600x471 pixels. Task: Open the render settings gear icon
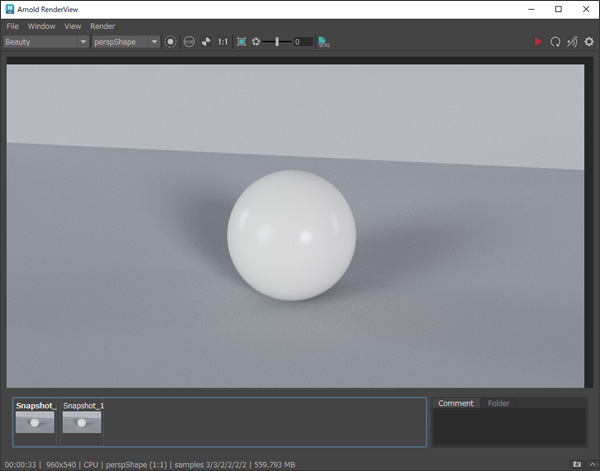[588, 42]
